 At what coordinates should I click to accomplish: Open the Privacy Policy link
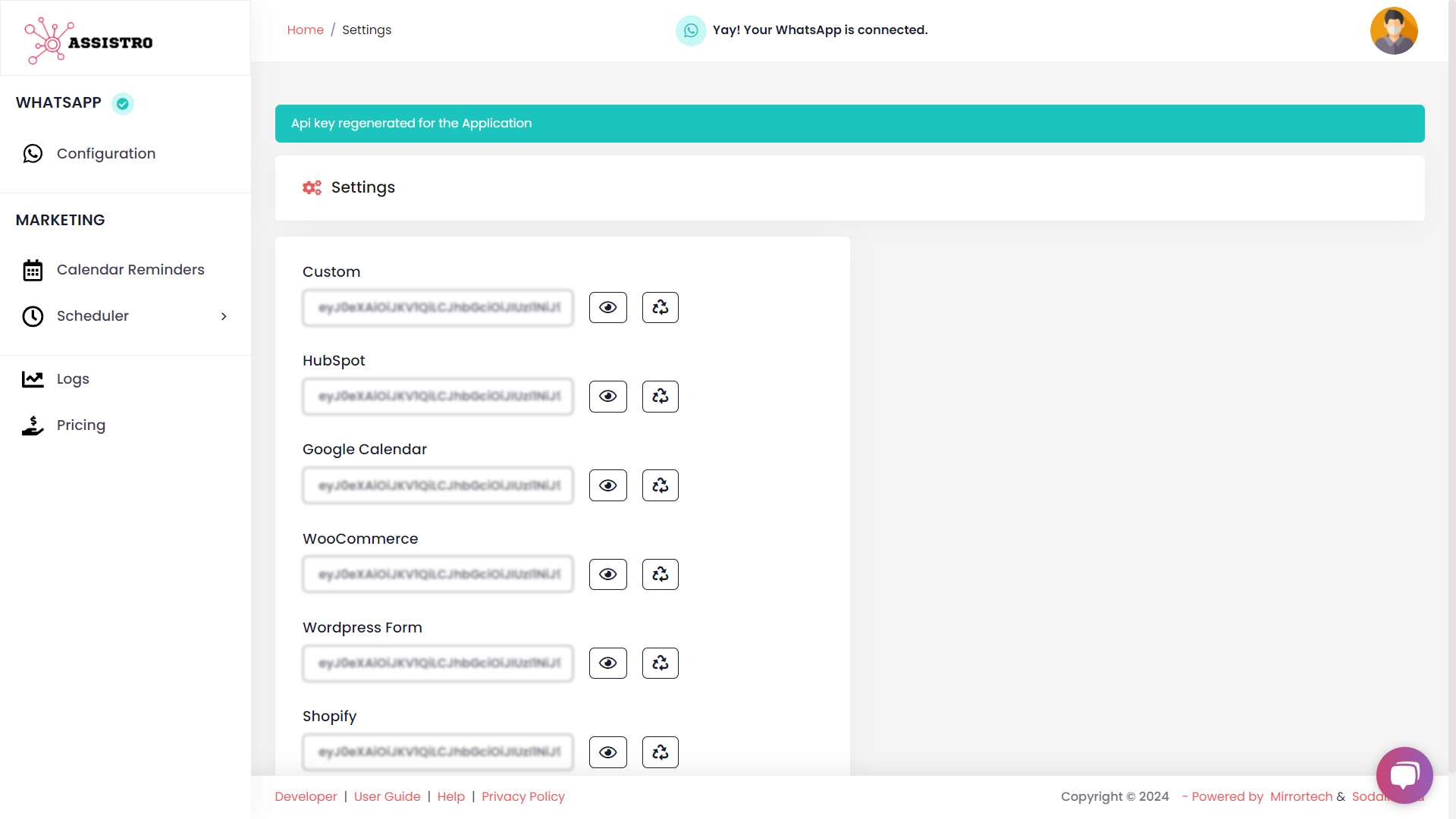pos(522,796)
